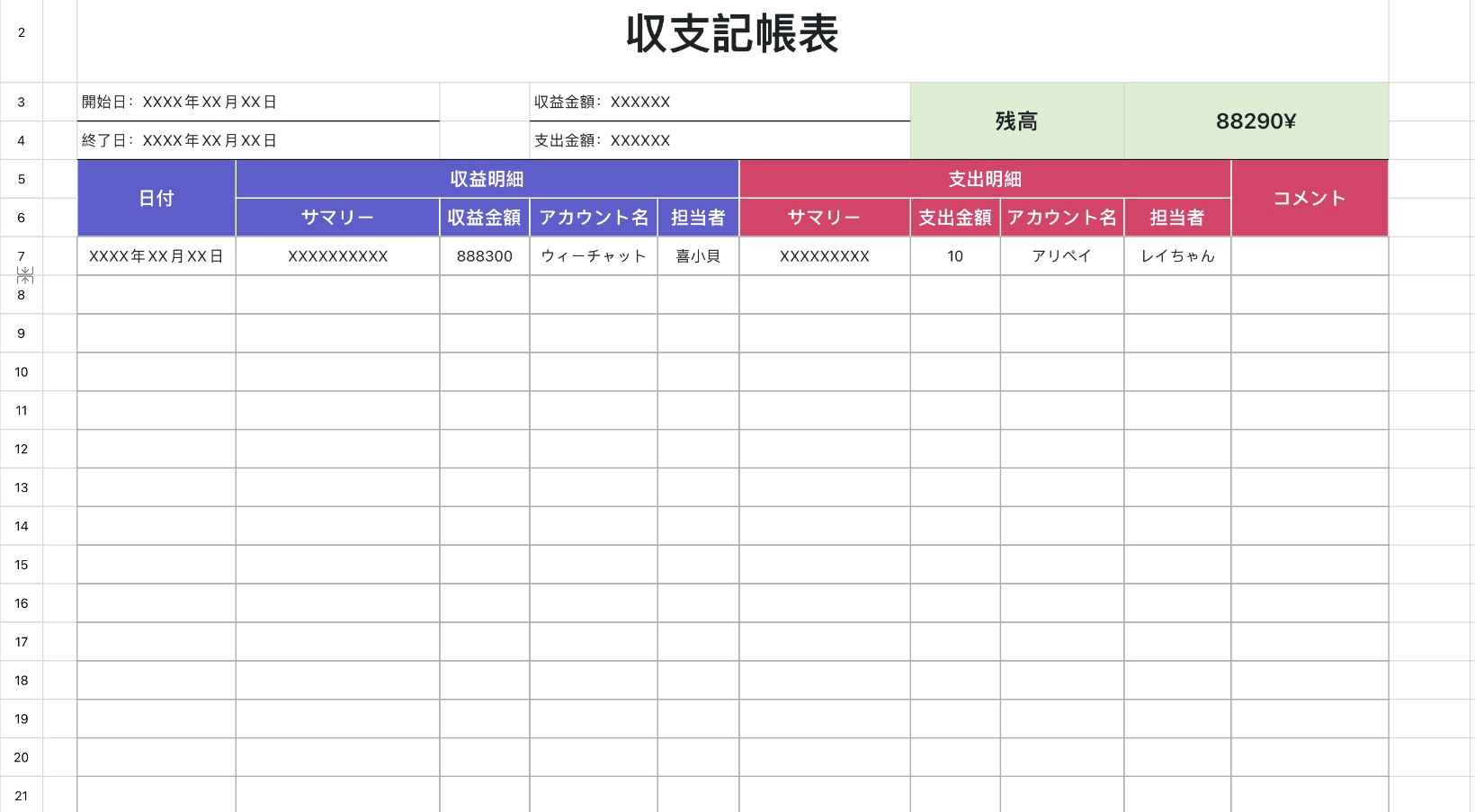Image resolution: width=1475 pixels, height=812 pixels.
Task: Select row header 9
Action: (21, 334)
